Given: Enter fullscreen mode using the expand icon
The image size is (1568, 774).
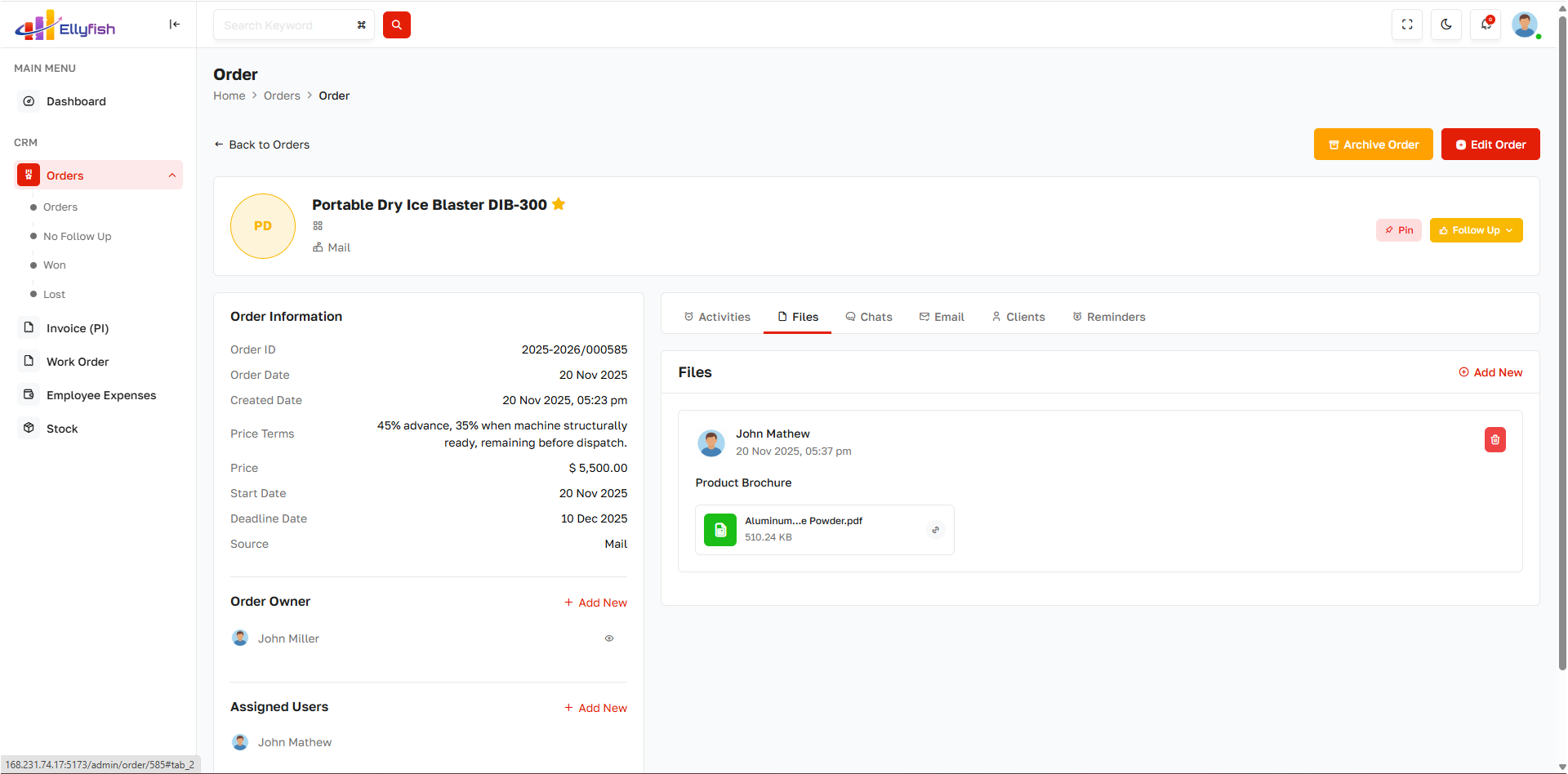Looking at the screenshot, I should pyautogui.click(x=1406, y=24).
